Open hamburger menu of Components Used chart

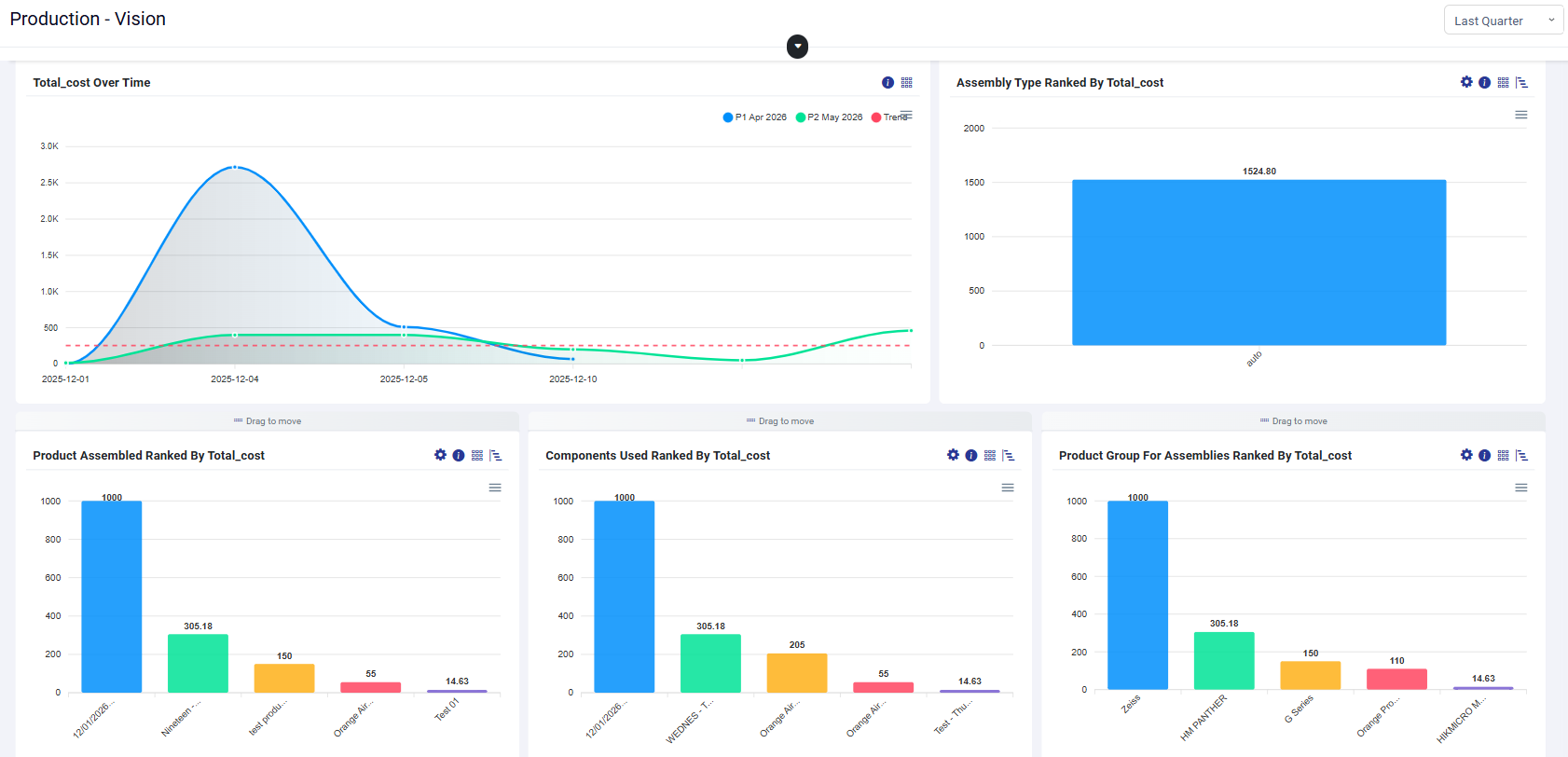tap(1008, 488)
